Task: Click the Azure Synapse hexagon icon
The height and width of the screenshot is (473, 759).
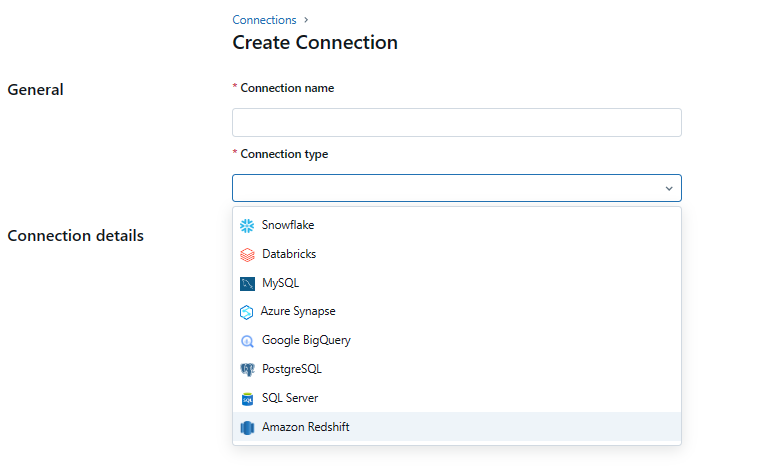Action: click(246, 312)
